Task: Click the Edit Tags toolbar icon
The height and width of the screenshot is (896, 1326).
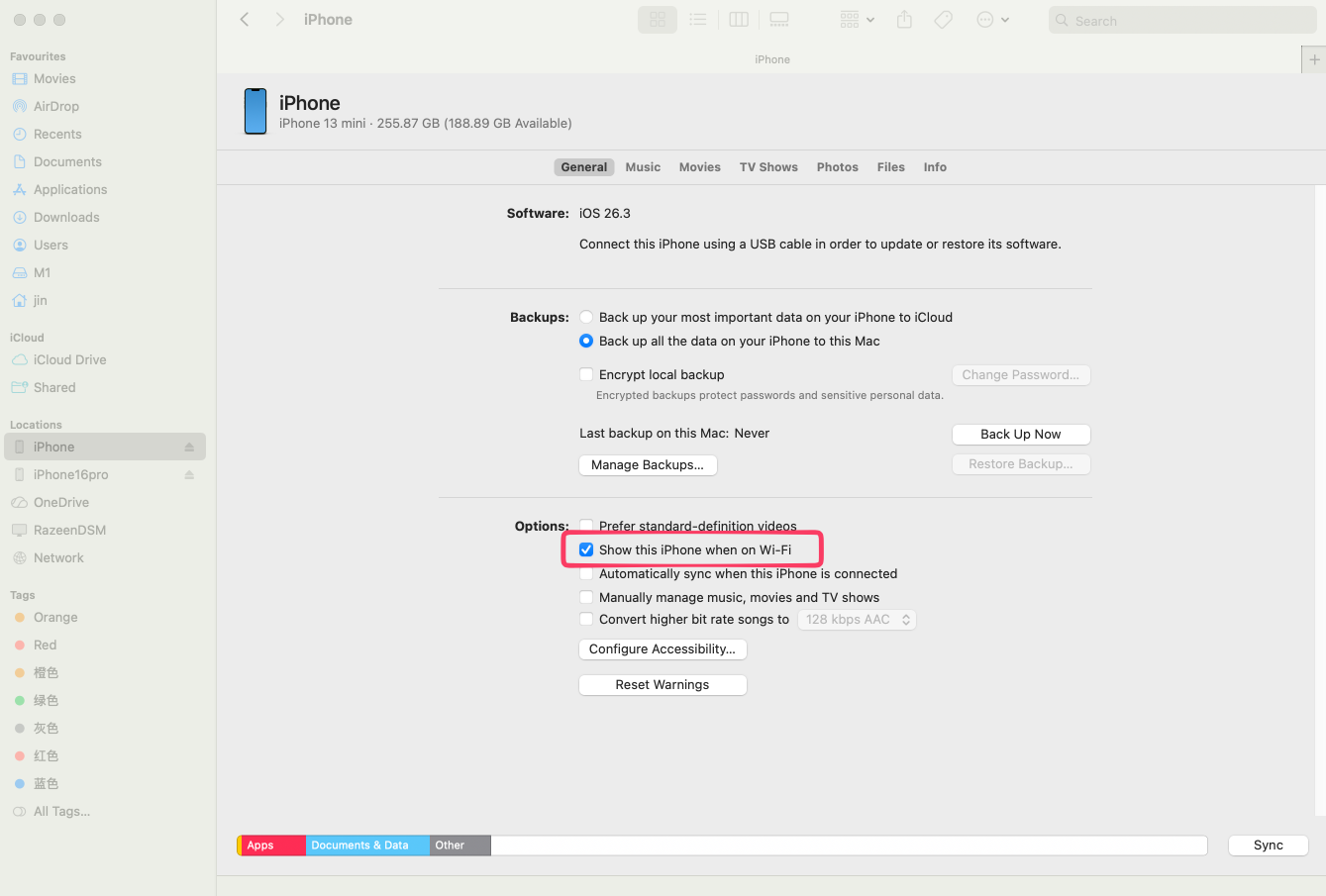Action: tap(944, 20)
